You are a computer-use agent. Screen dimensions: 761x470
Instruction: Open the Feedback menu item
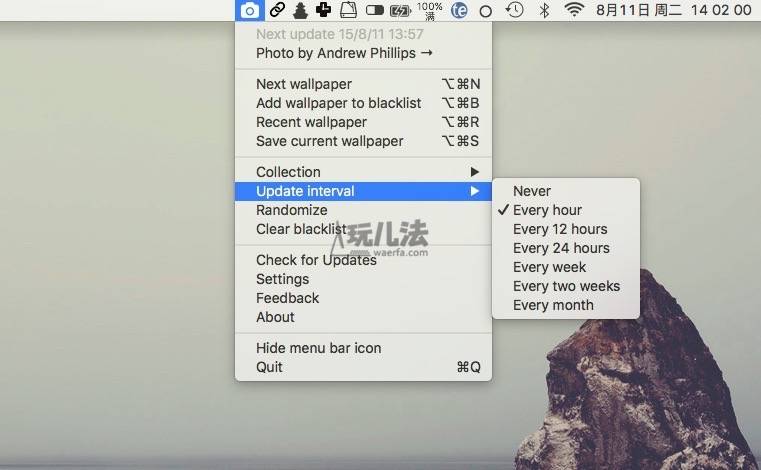(364, 298)
